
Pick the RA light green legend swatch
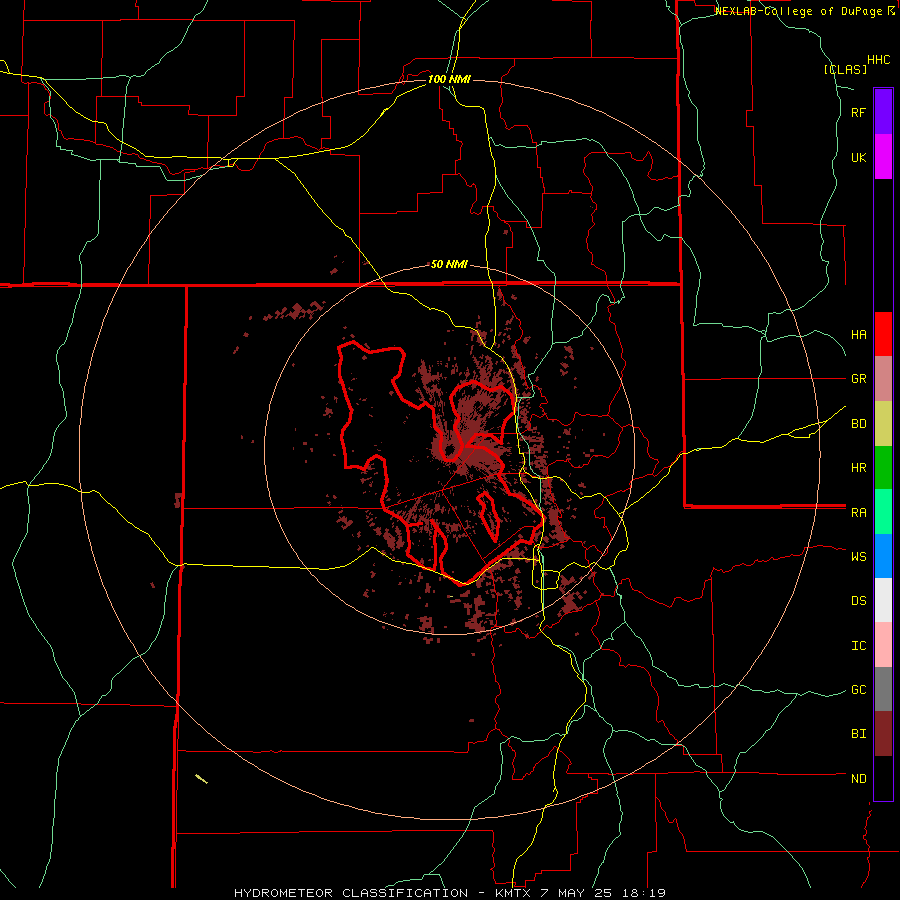click(x=883, y=512)
